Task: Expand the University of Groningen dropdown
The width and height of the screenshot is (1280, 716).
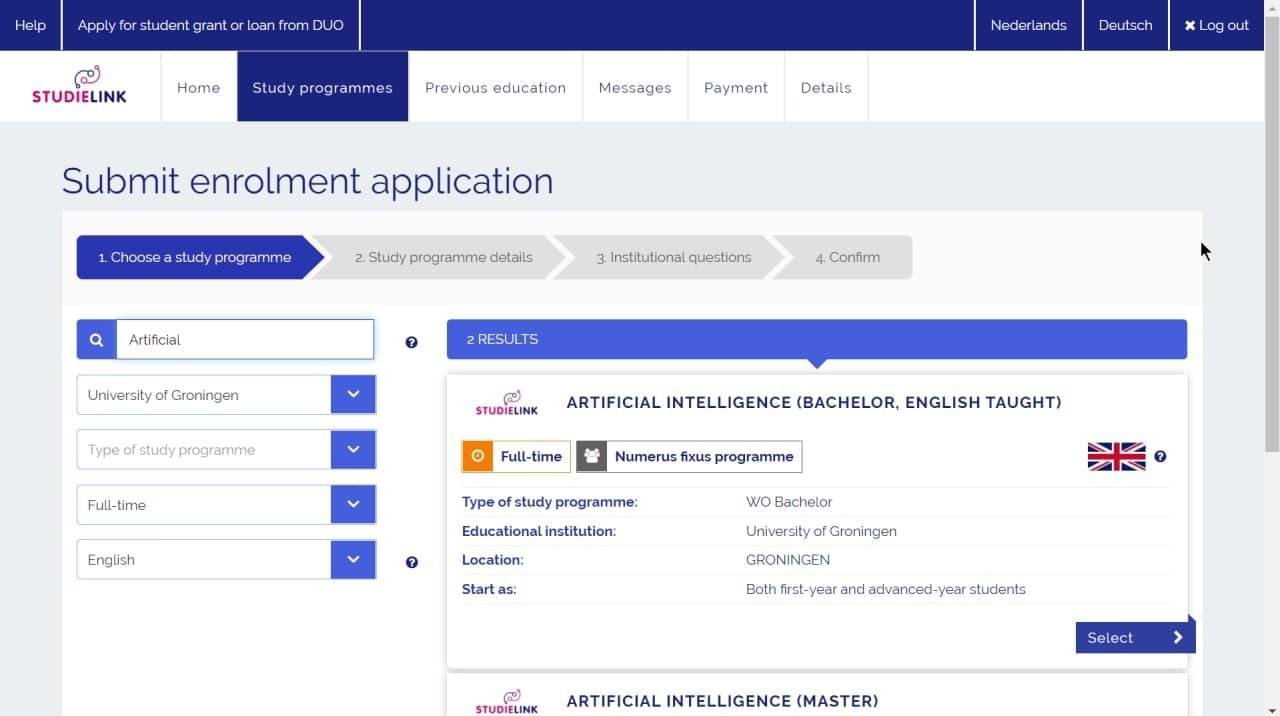Action: pos(353,395)
